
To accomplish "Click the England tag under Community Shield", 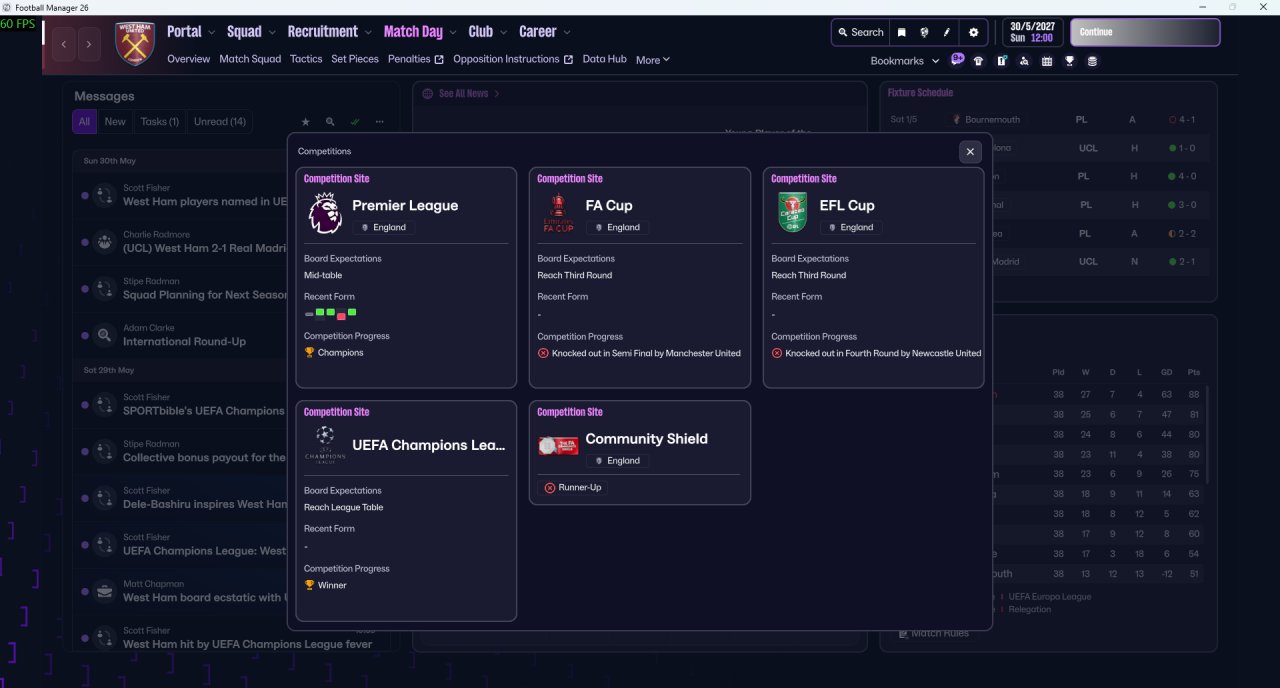I will click(x=617, y=460).
